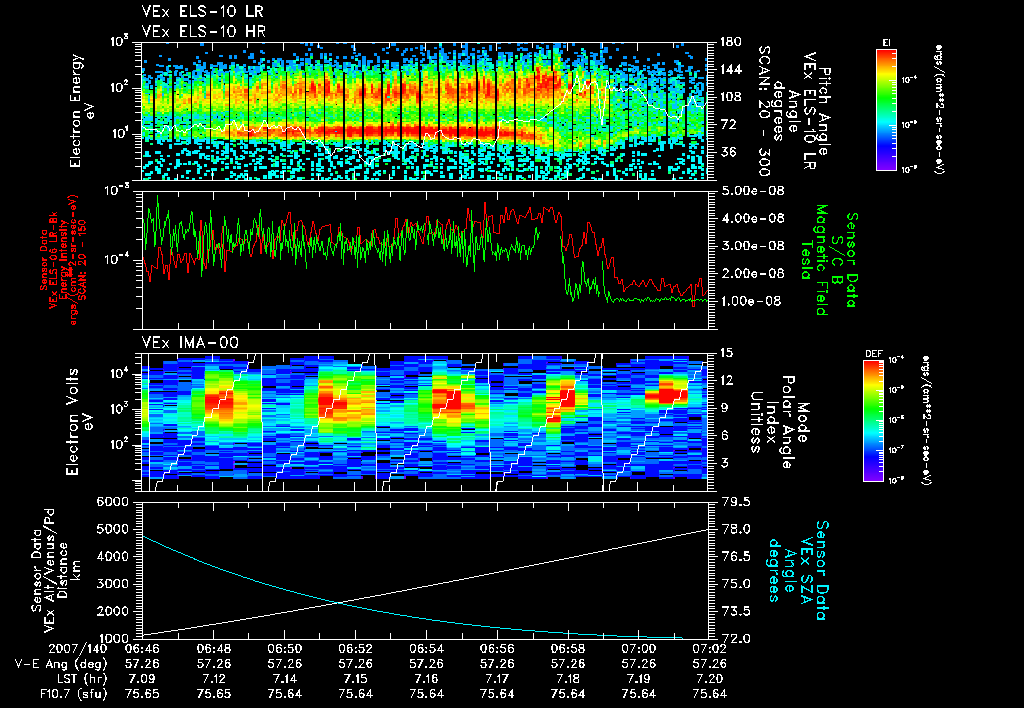Click the 'Electron Energy eV' axis label
The image size is (1024, 708).
click(x=83, y=111)
